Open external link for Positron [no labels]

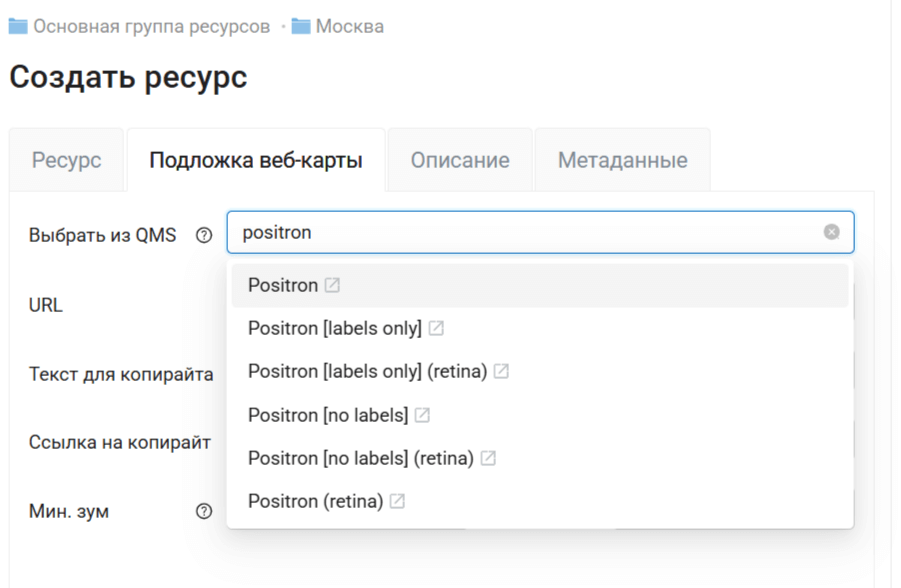coord(423,415)
